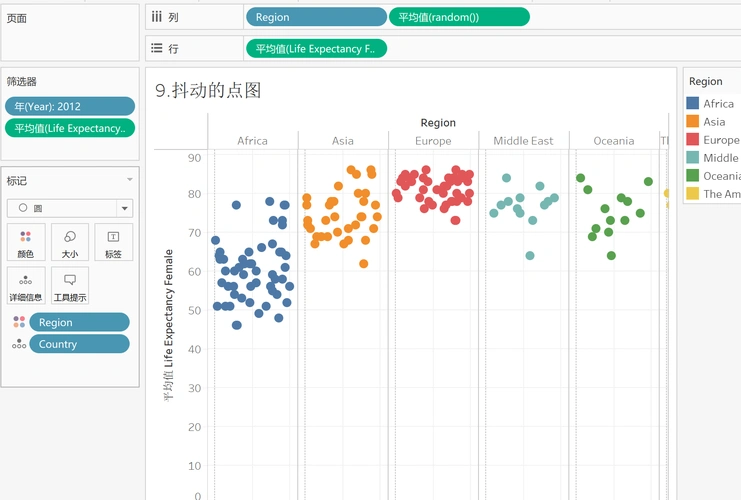Screen dimensions: 741x500
Task: Select the 平均值(random()) pill on Columns shelf
Action: [459, 17]
